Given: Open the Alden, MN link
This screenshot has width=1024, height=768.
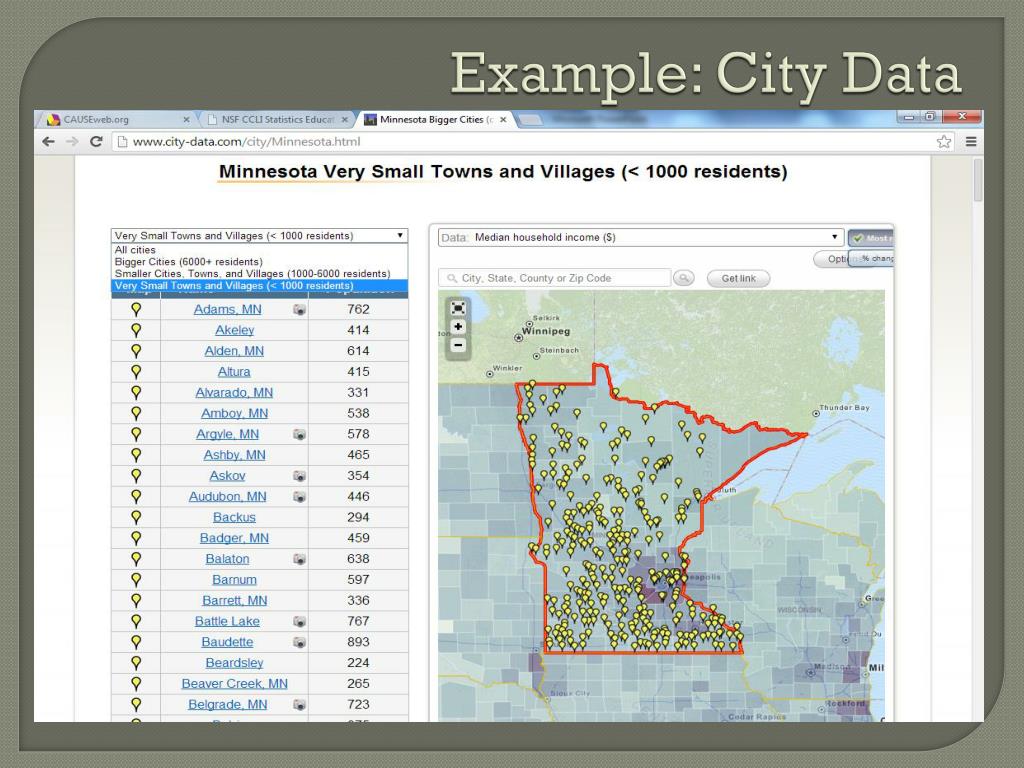Looking at the screenshot, I should point(234,351).
